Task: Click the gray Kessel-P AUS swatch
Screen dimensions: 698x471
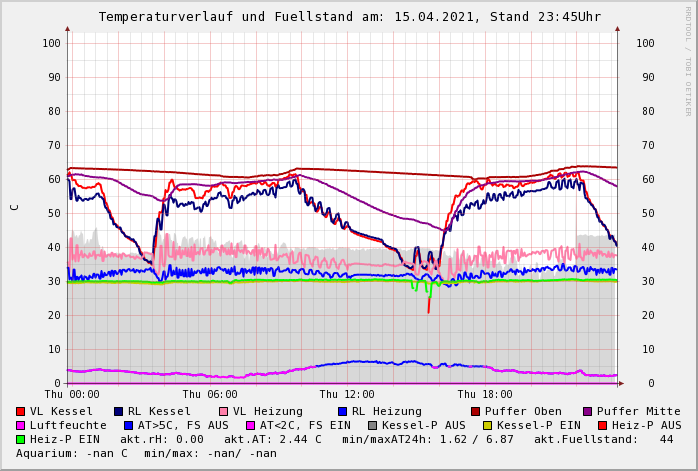Action: 373,425
